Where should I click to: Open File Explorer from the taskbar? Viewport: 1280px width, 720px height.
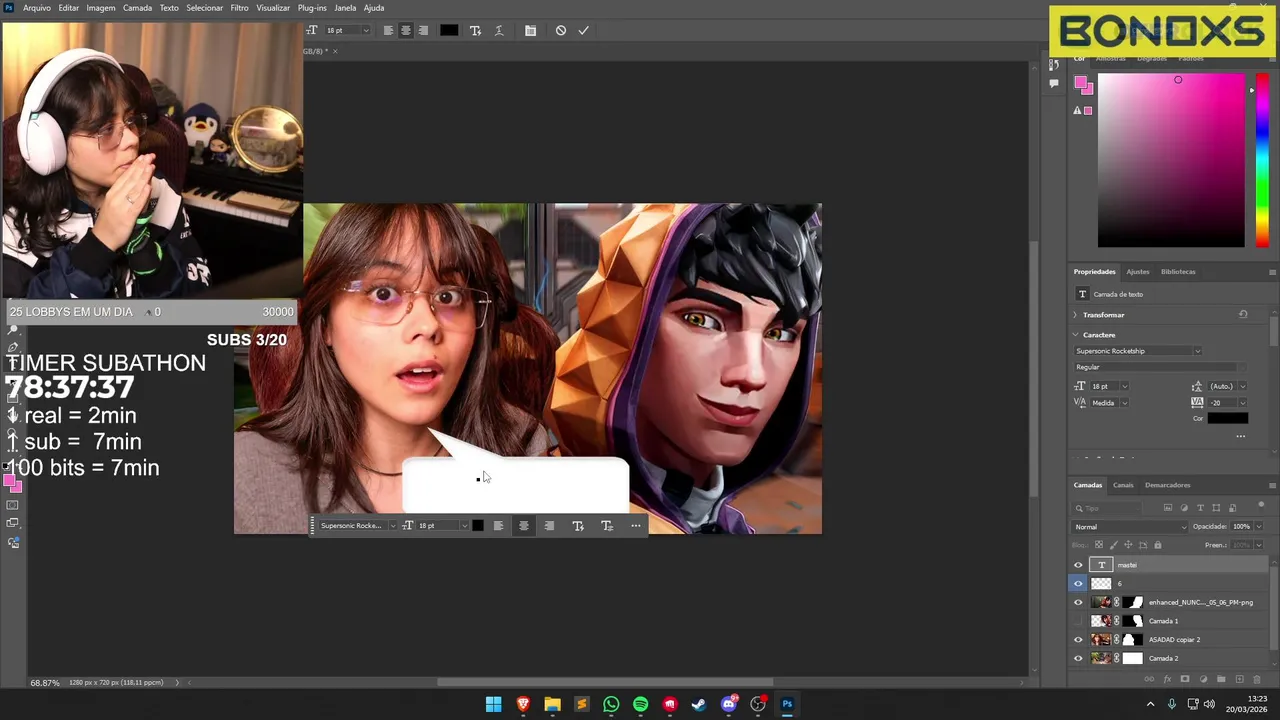pos(552,704)
